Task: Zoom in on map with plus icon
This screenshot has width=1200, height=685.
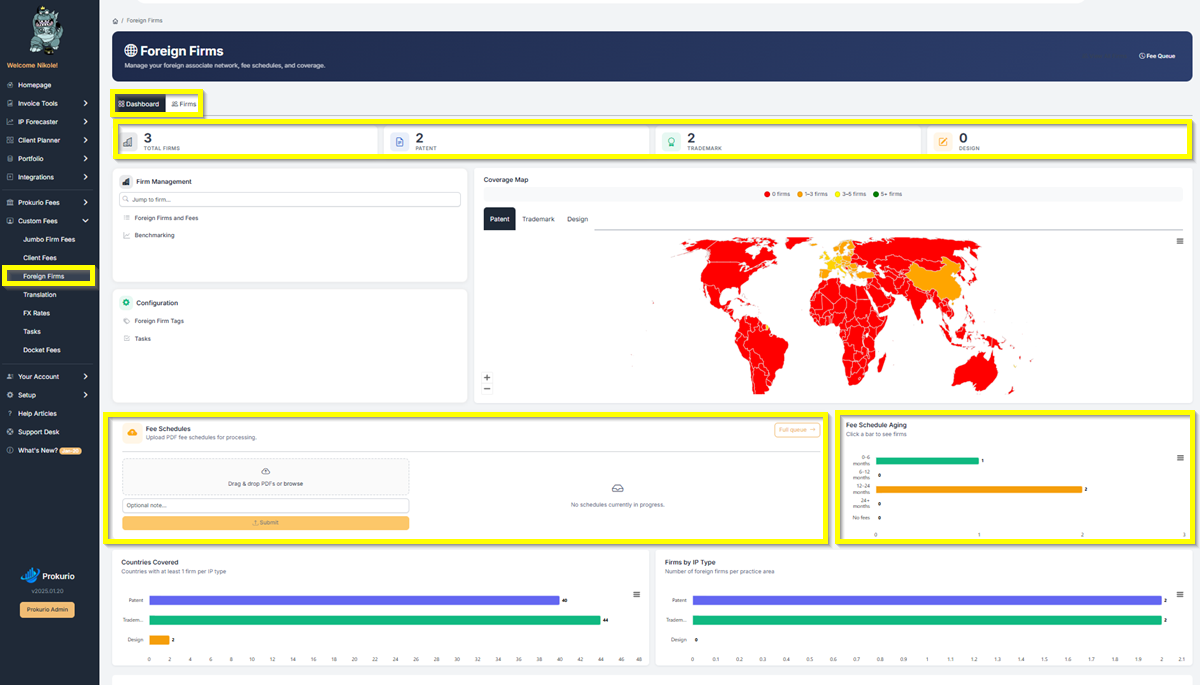Action: (x=487, y=378)
